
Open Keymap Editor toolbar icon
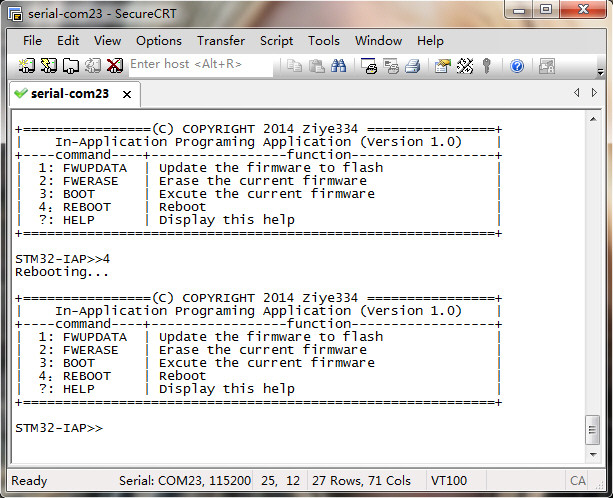click(465, 66)
